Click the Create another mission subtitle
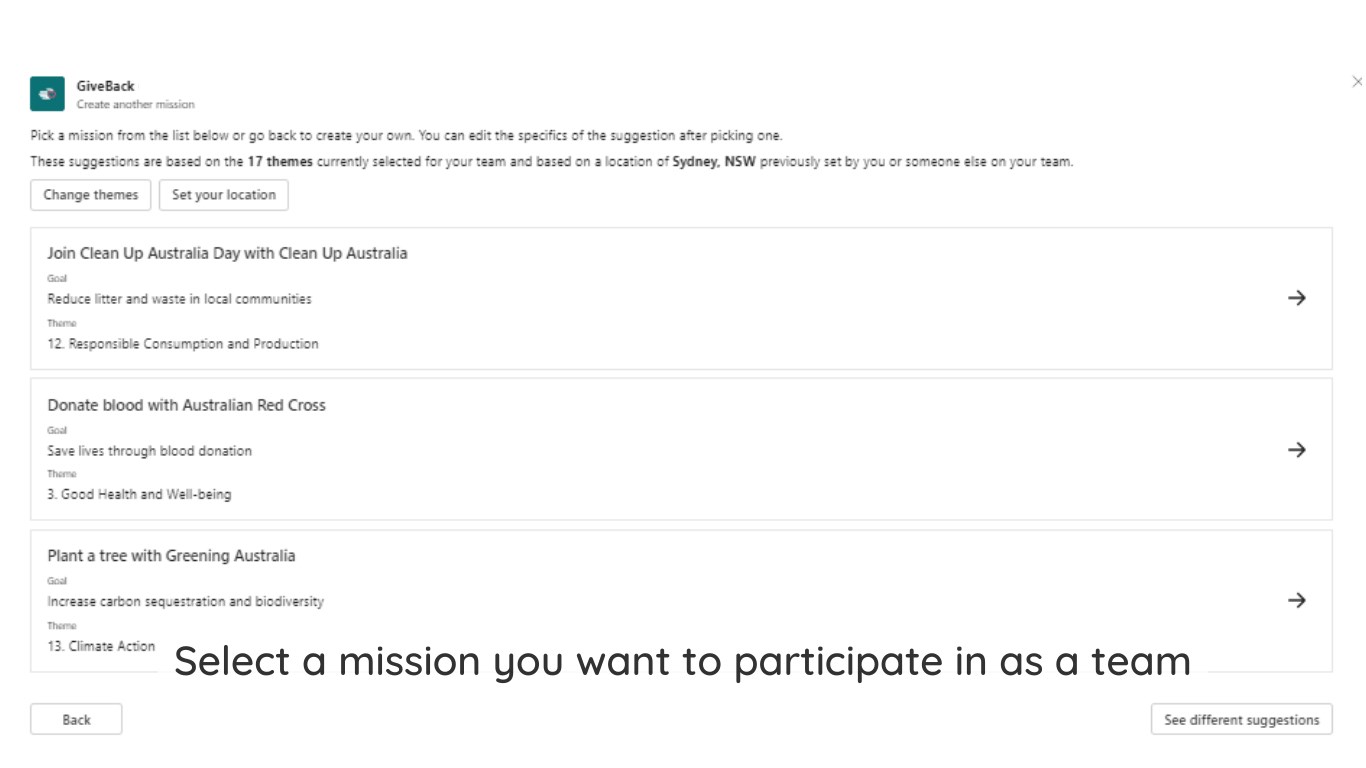1366x768 pixels. pyautogui.click(x=135, y=104)
